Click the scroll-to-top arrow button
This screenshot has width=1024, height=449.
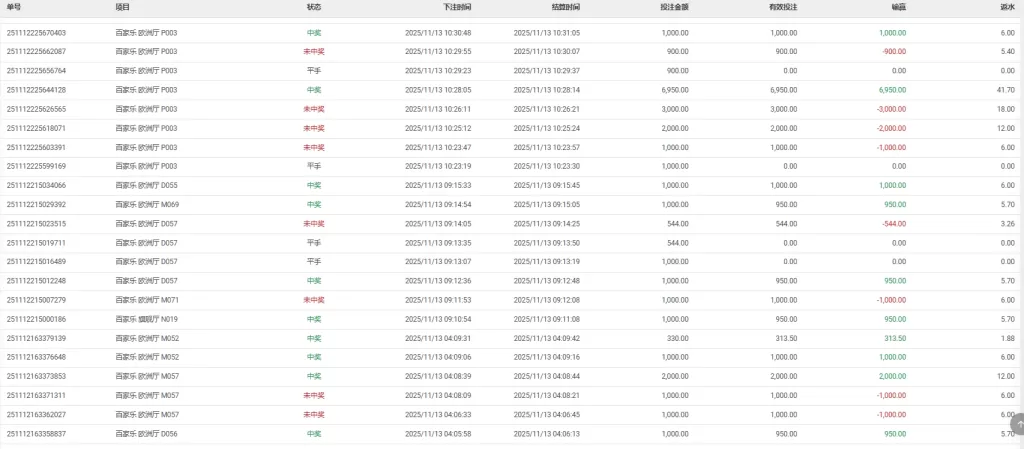pos(1016,424)
